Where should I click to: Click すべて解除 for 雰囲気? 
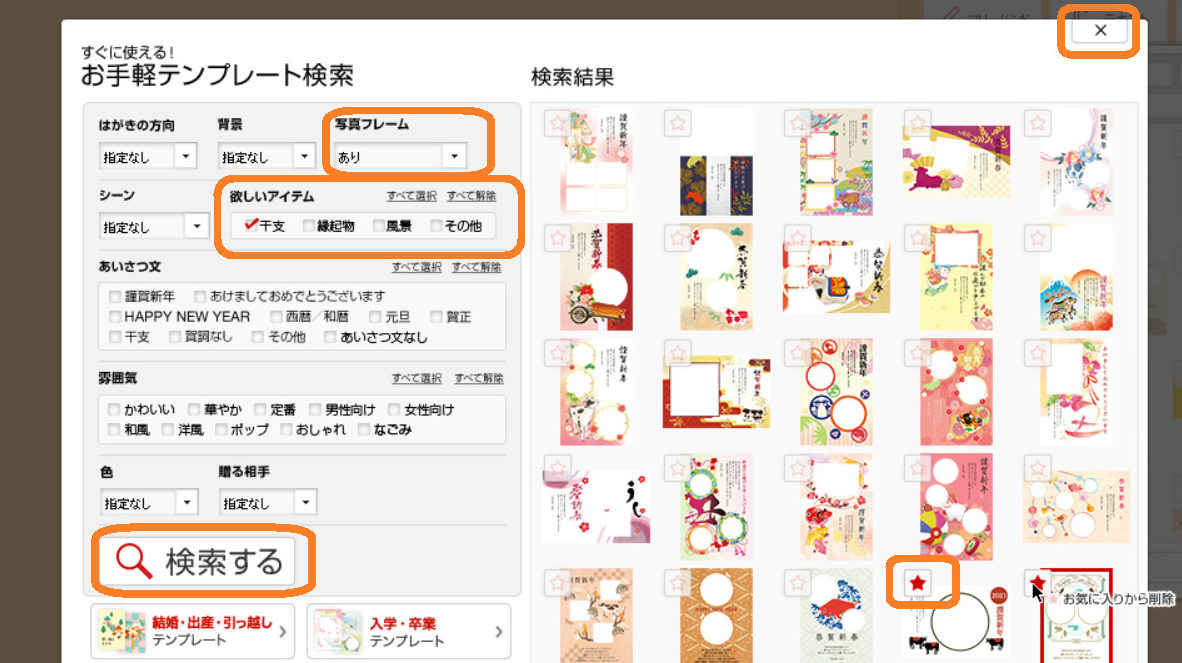pyautogui.click(x=479, y=378)
